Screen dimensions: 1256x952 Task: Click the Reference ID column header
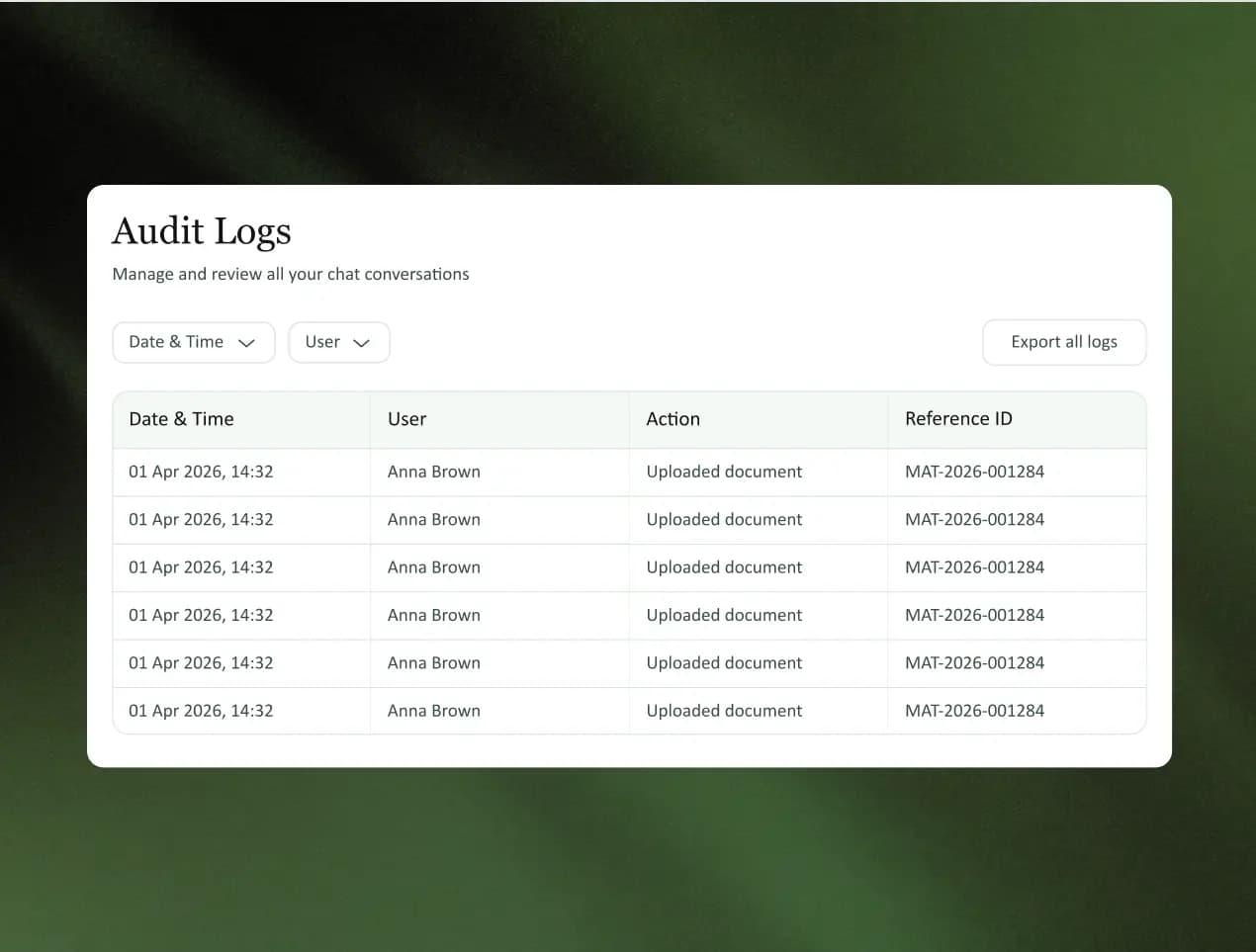coord(958,419)
